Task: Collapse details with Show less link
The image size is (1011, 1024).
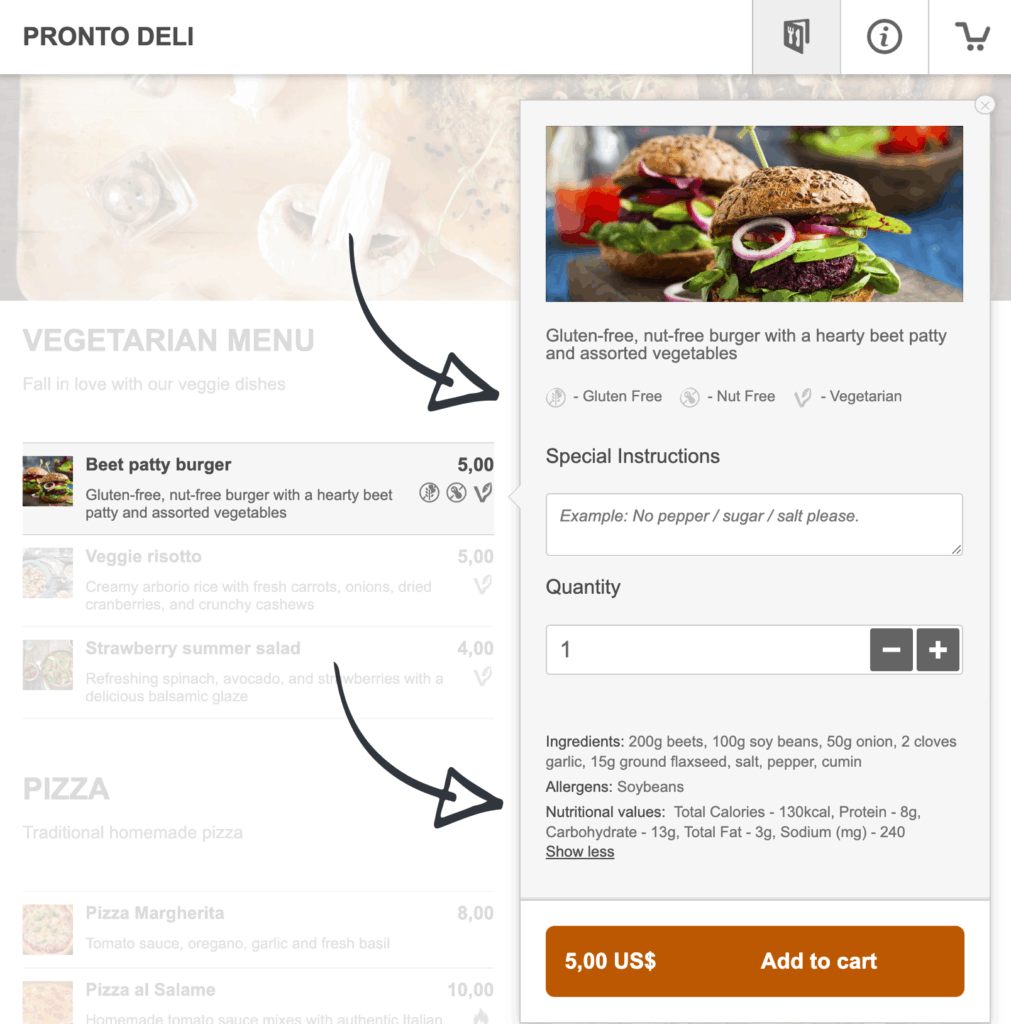Action: (580, 852)
